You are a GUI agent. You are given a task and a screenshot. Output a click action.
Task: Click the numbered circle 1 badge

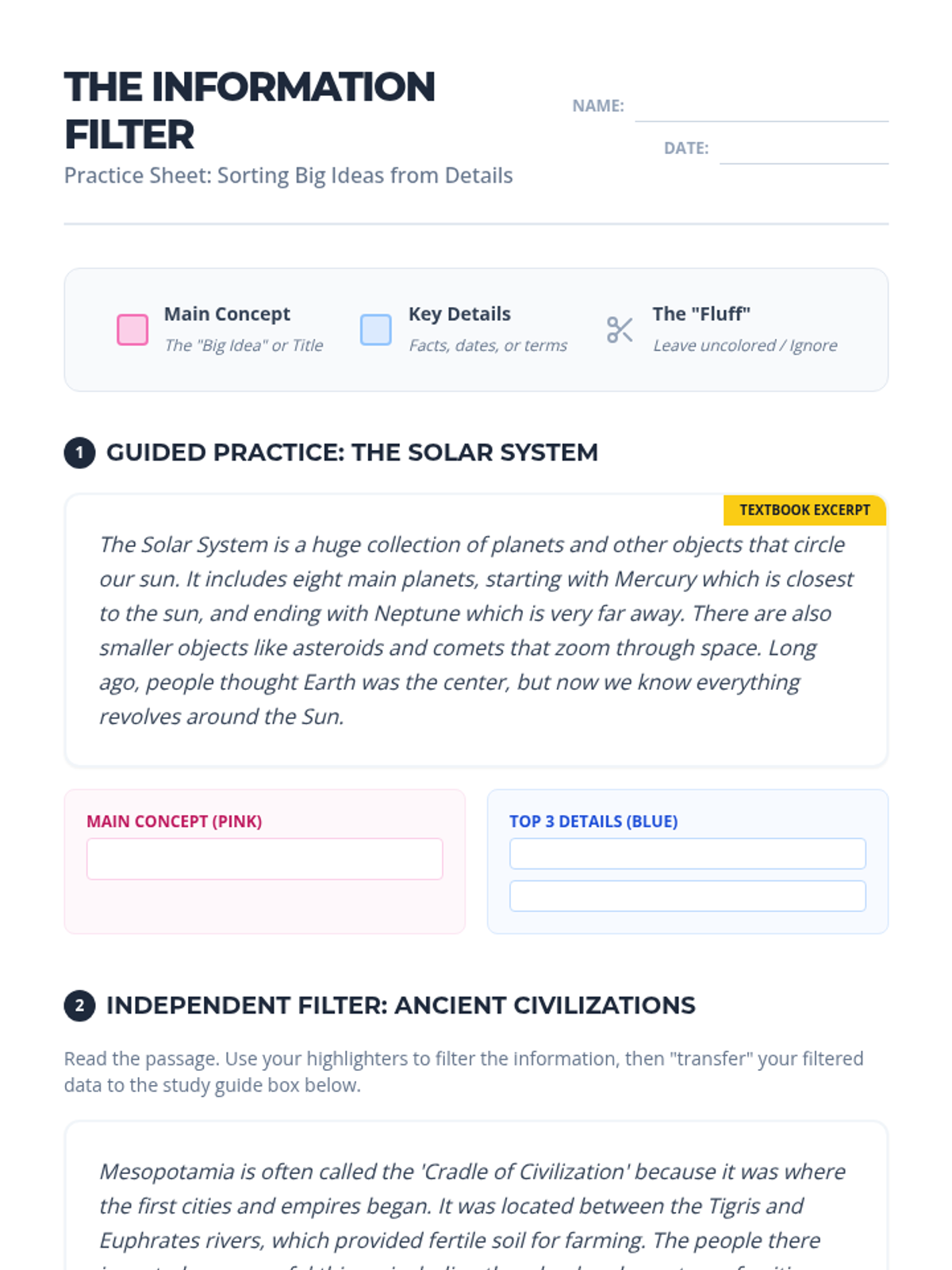click(79, 453)
